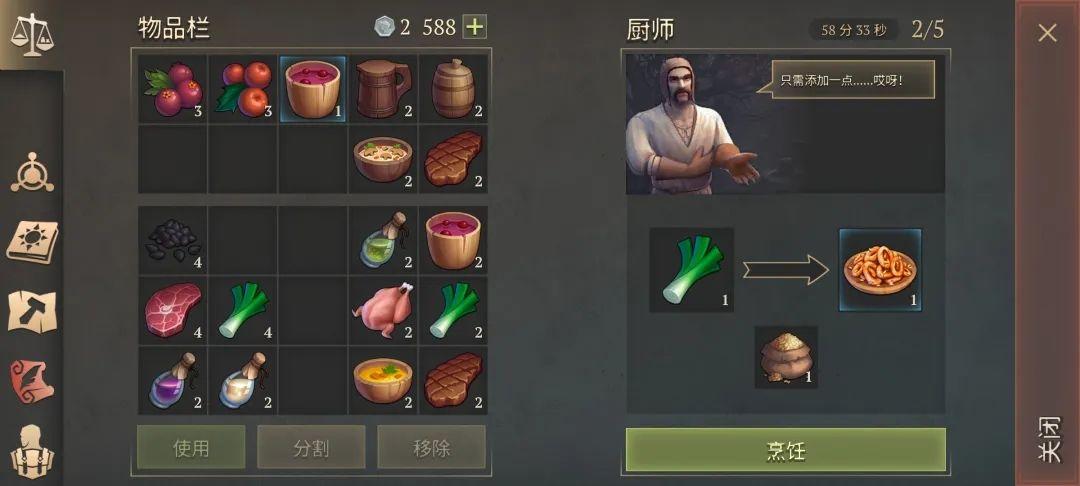1080x486 pixels.
Task: Click the 使用 button
Action: tap(191, 447)
